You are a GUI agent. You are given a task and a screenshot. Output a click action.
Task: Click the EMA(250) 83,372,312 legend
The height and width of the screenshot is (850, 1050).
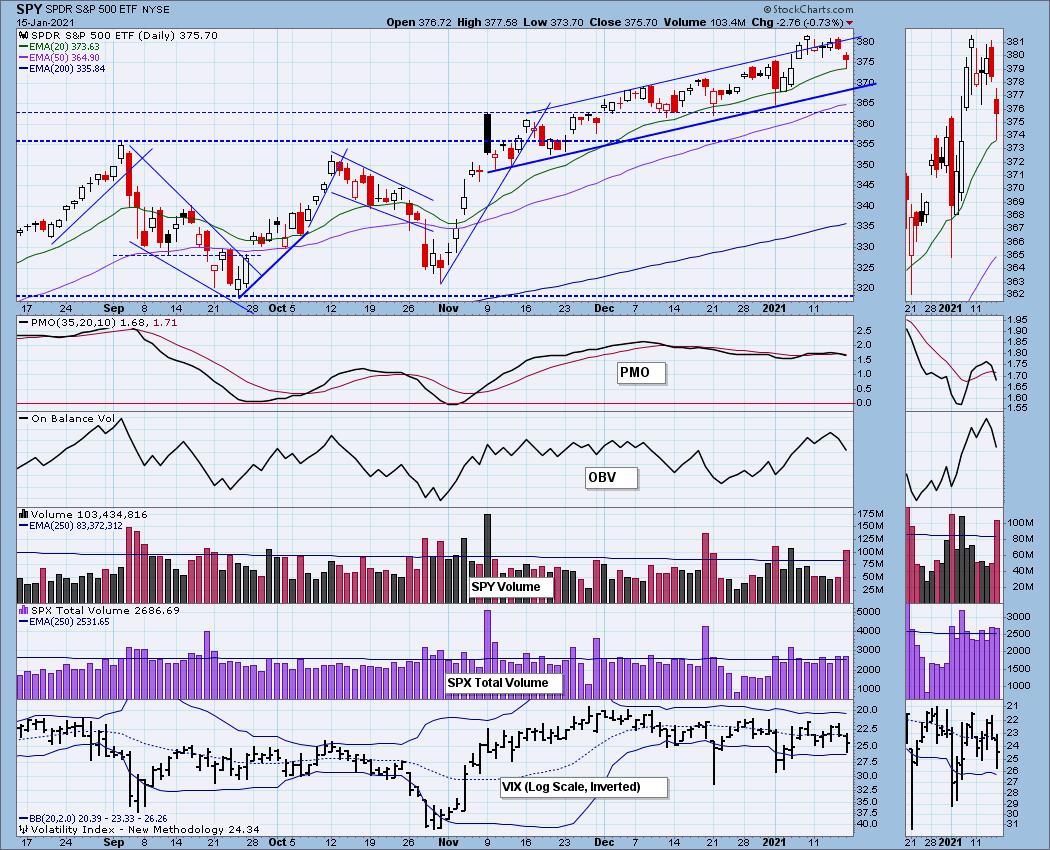tap(71, 526)
